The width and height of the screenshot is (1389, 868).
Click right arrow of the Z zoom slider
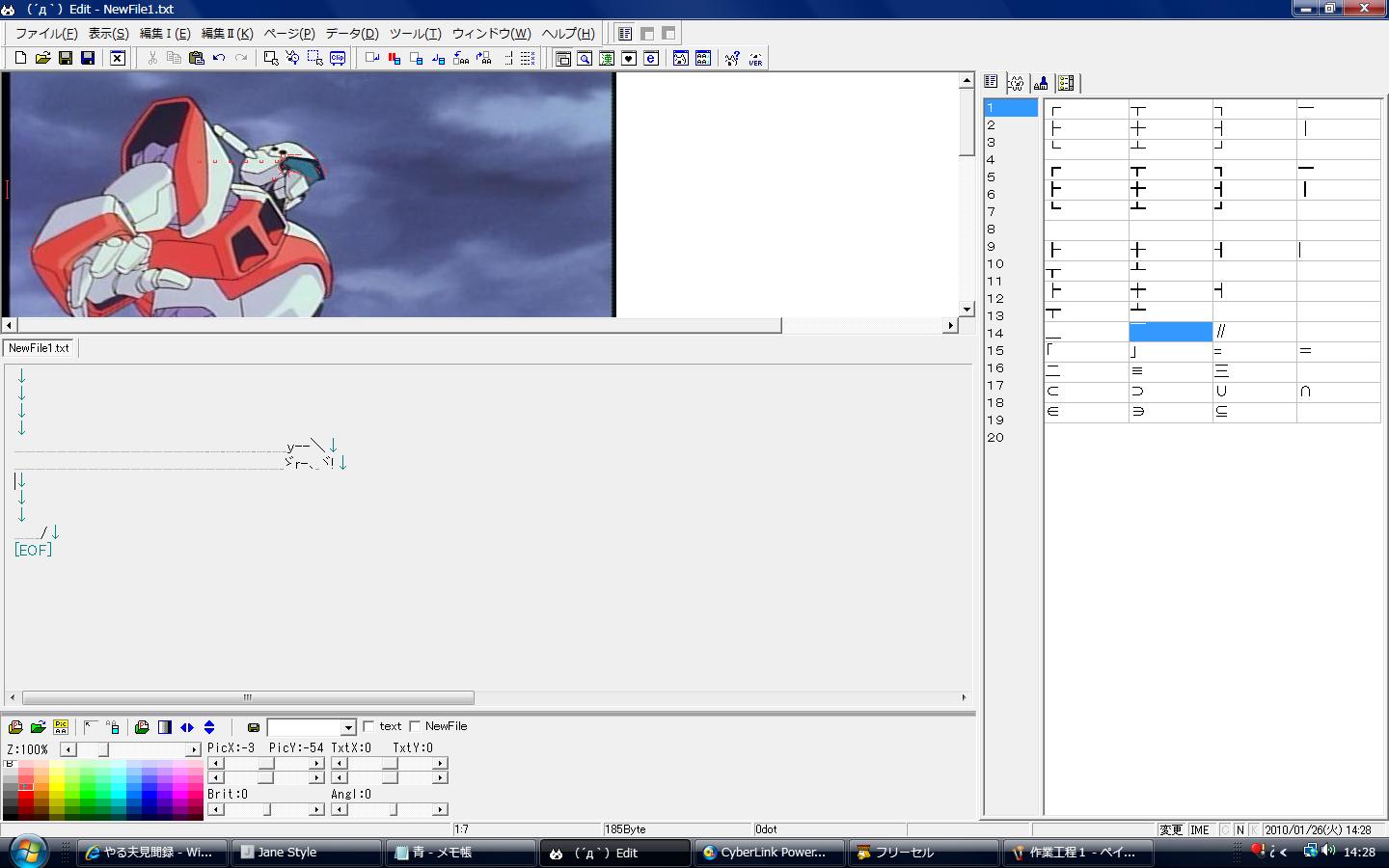click(x=193, y=749)
